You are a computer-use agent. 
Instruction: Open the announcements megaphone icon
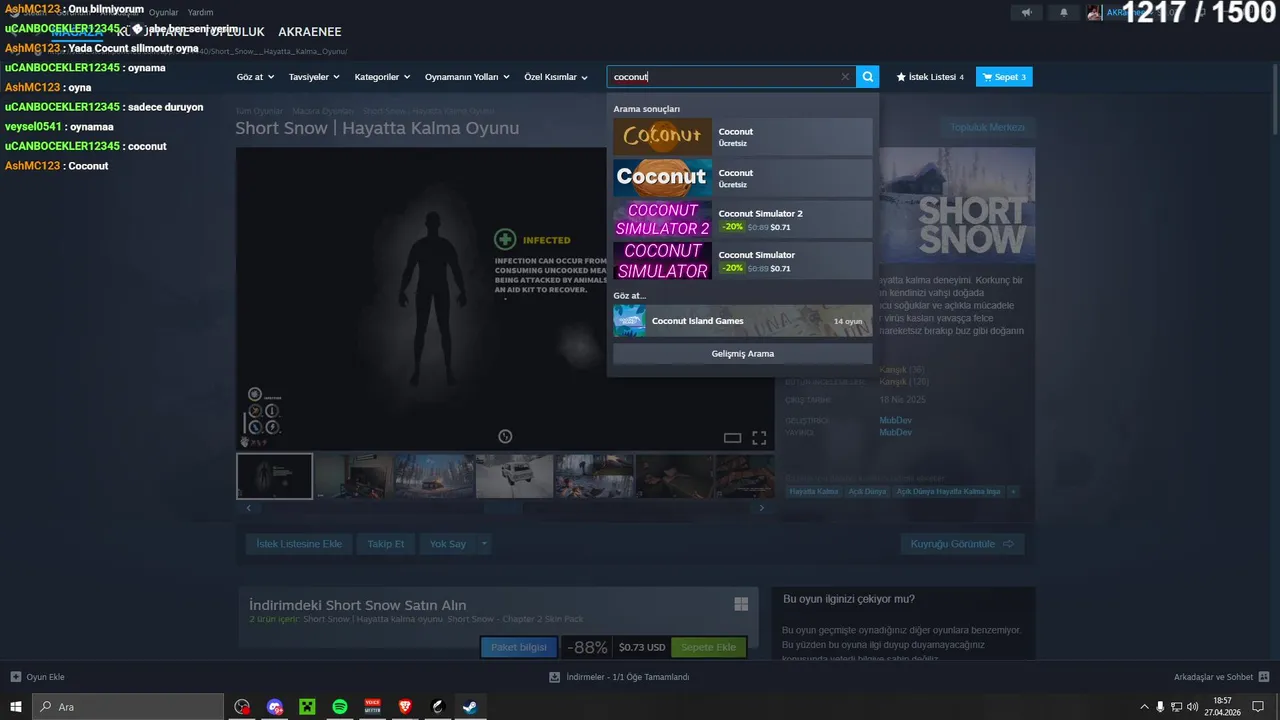point(1026,12)
